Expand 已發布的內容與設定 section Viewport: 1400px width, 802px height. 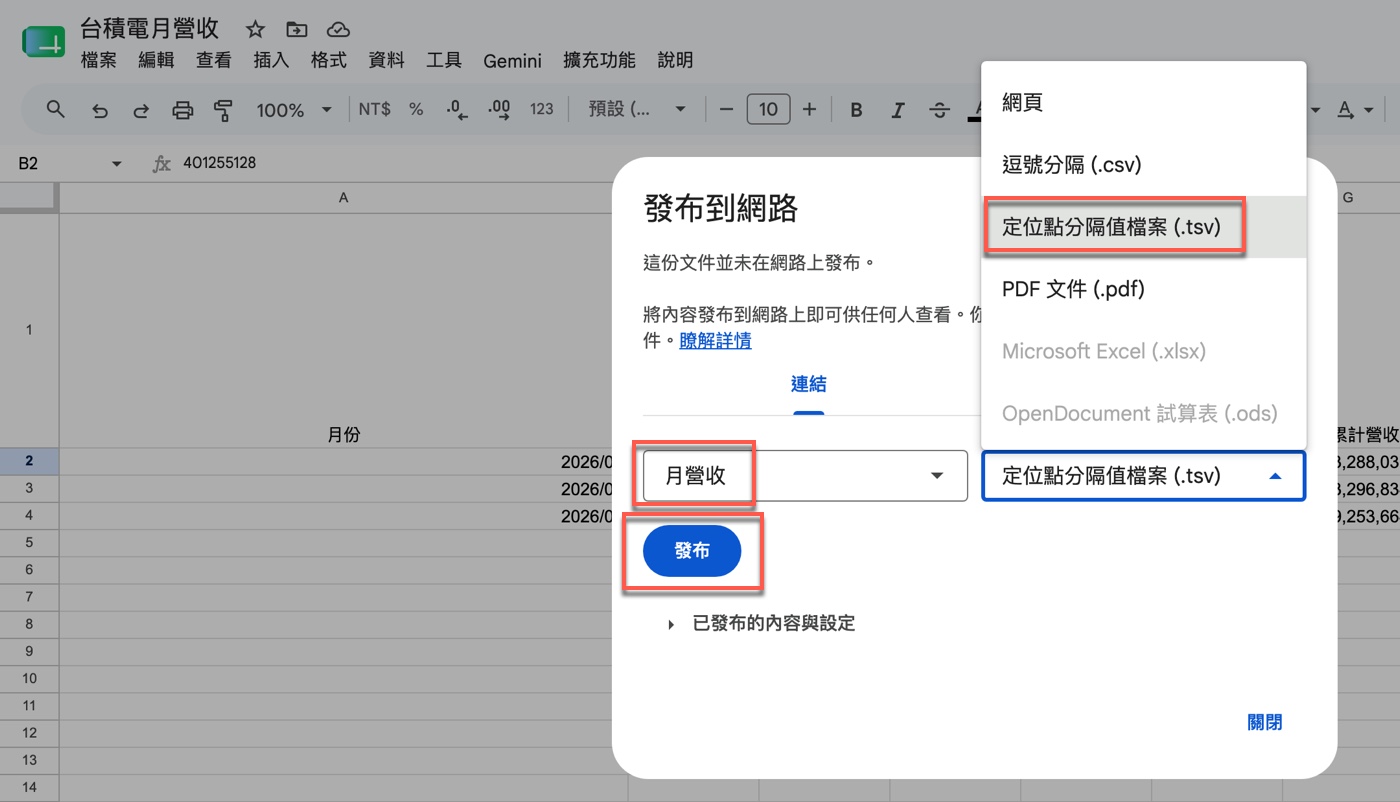coord(761,624)
